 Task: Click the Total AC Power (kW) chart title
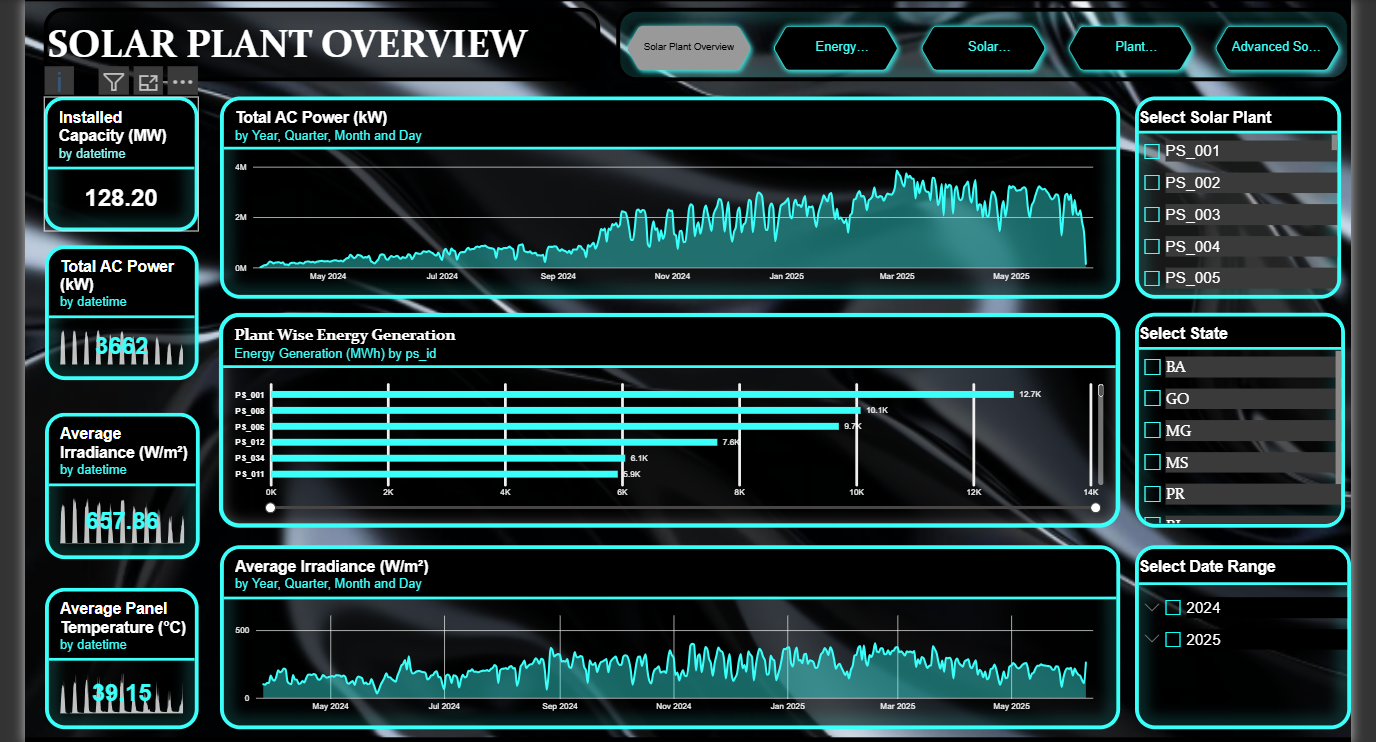[311, 118]
